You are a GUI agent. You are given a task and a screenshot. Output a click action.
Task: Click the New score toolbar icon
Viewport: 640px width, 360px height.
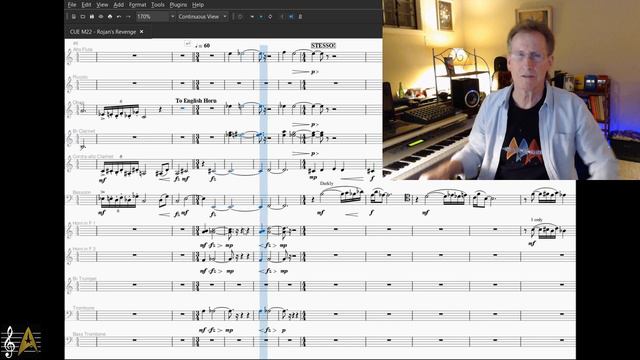pyautogui.click(x=73, y=17)
